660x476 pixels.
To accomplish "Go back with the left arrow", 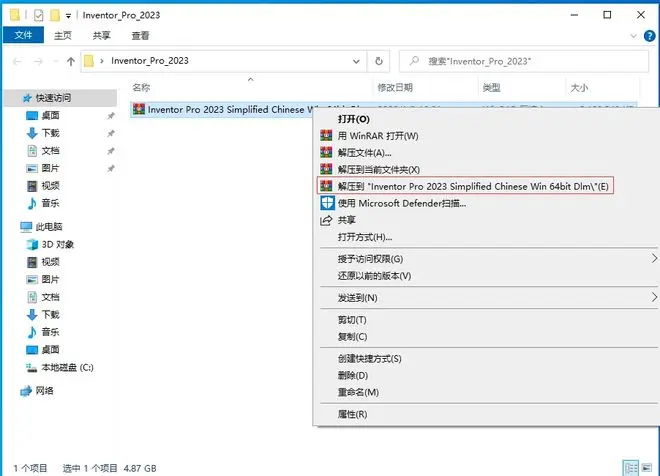I will (x=17, y=61).
